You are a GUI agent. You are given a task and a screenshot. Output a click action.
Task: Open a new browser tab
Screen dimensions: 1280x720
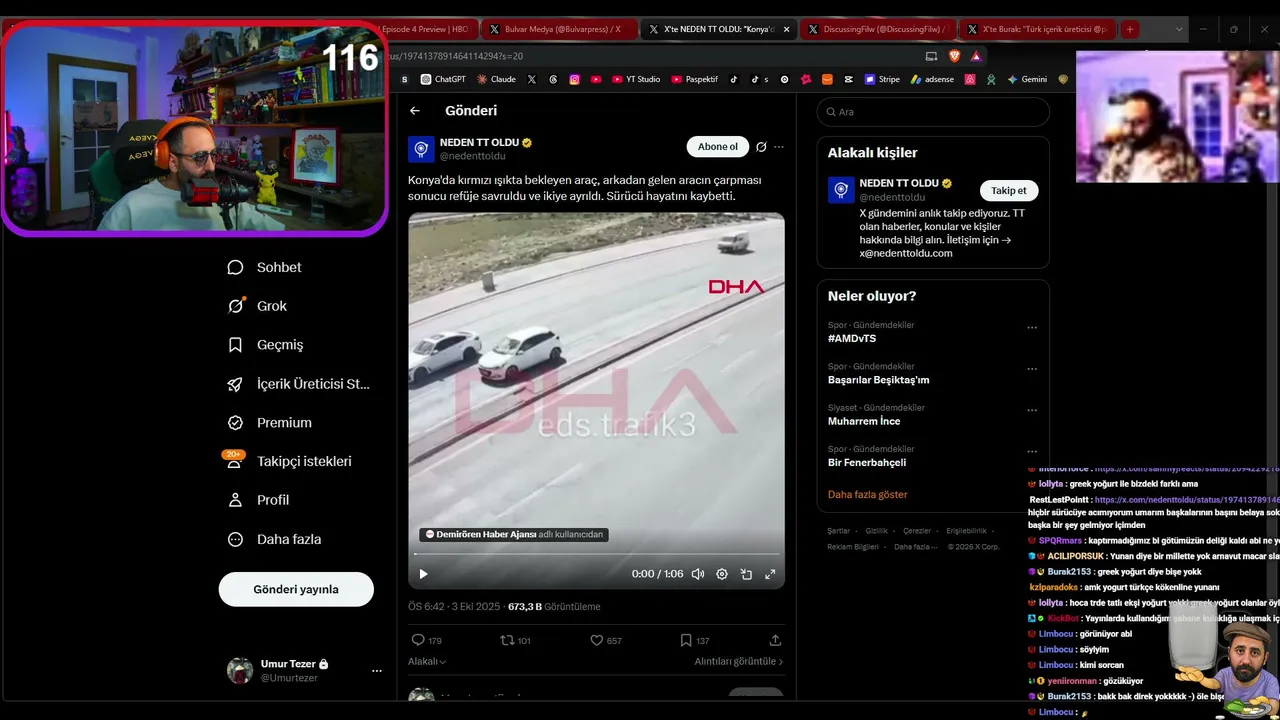click(x=1130, y=29)
